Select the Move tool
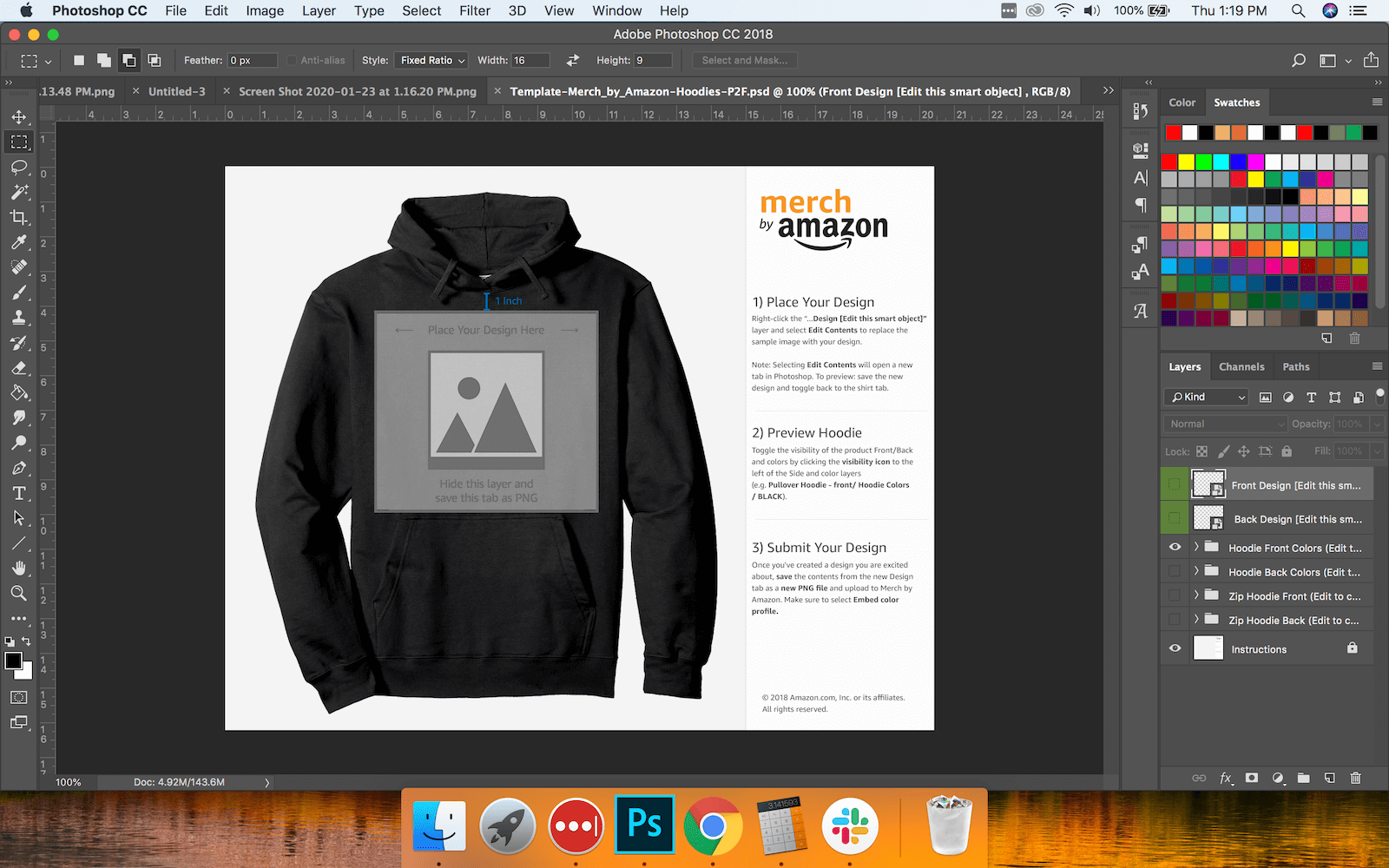Image resolution: width=1389 pixels, height=868 pixels. click(x=19, y=117)
